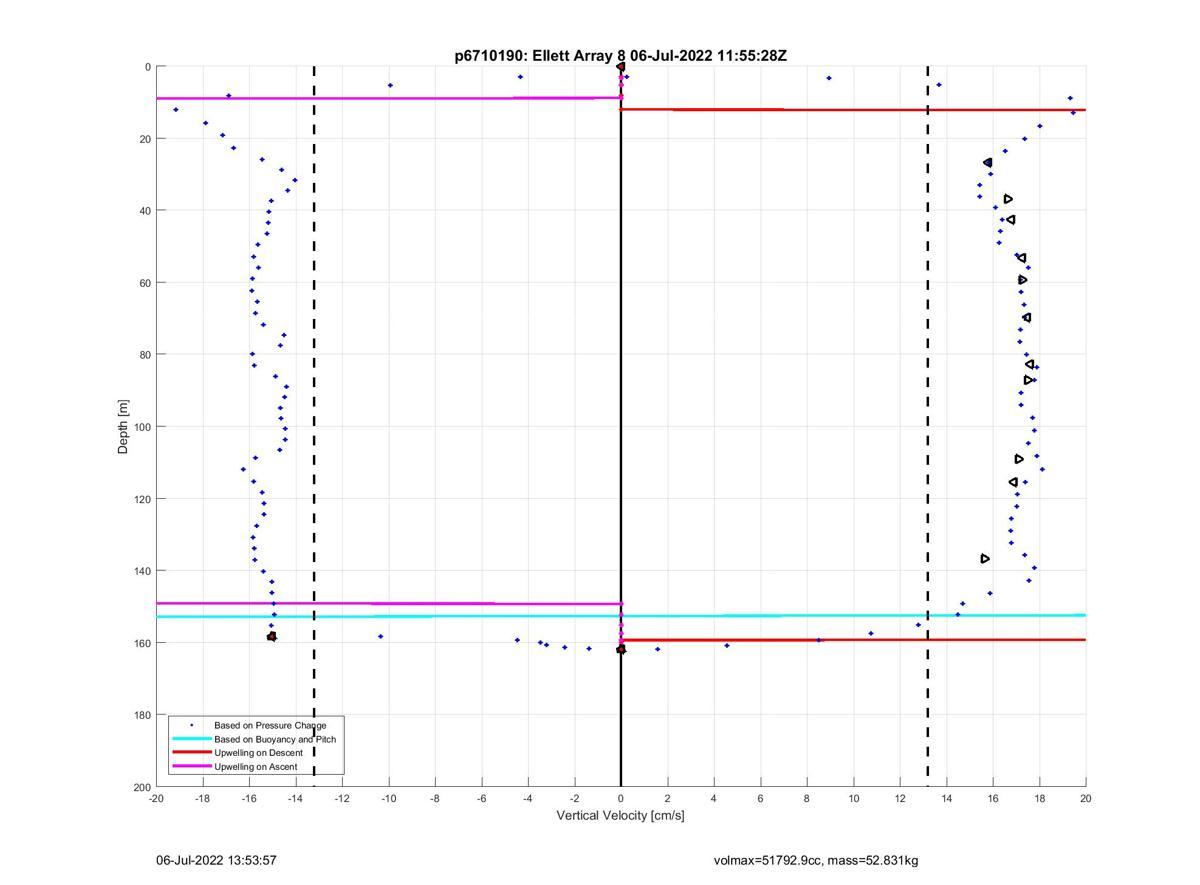Click x-axis tick label '4'
Viewport: 1200px width, 885px height.
click(x=714, y=798)
